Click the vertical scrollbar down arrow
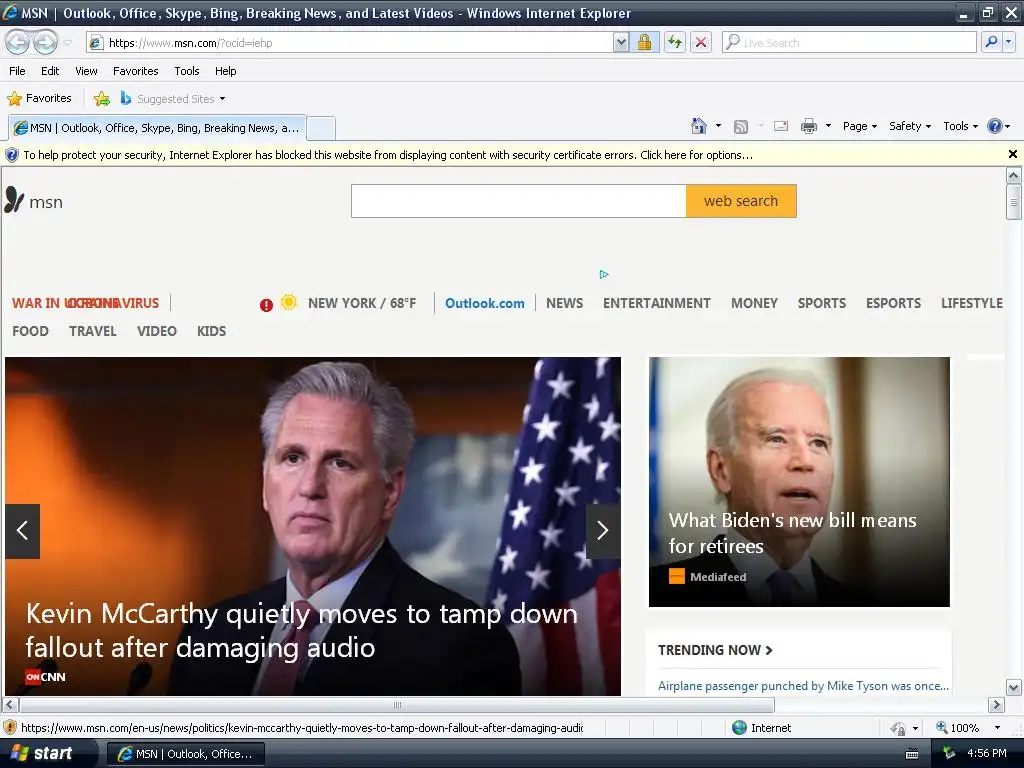The image size is (1024, 768). click(1013, 687)
